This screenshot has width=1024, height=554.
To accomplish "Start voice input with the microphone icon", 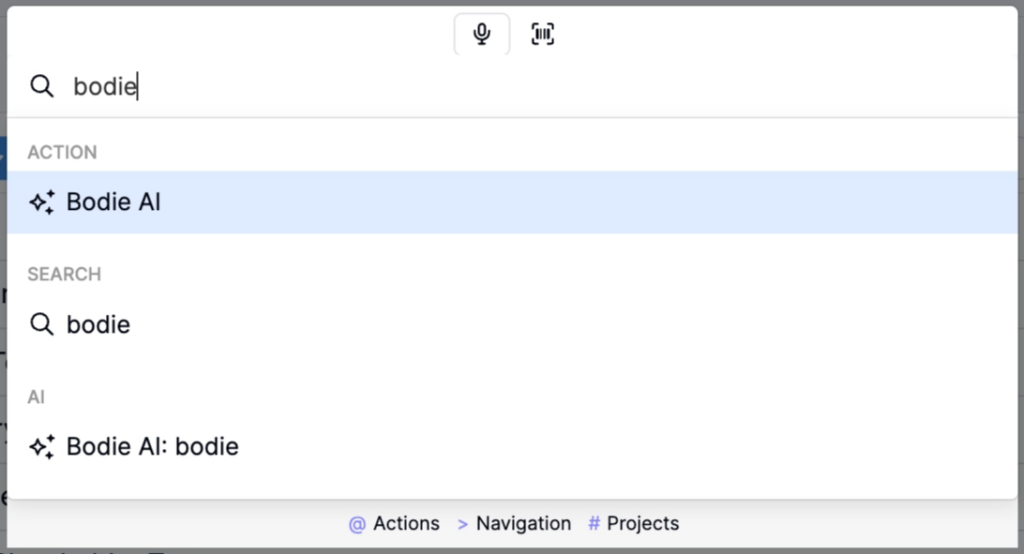I will pyautogui.click(x=482, y=33).
